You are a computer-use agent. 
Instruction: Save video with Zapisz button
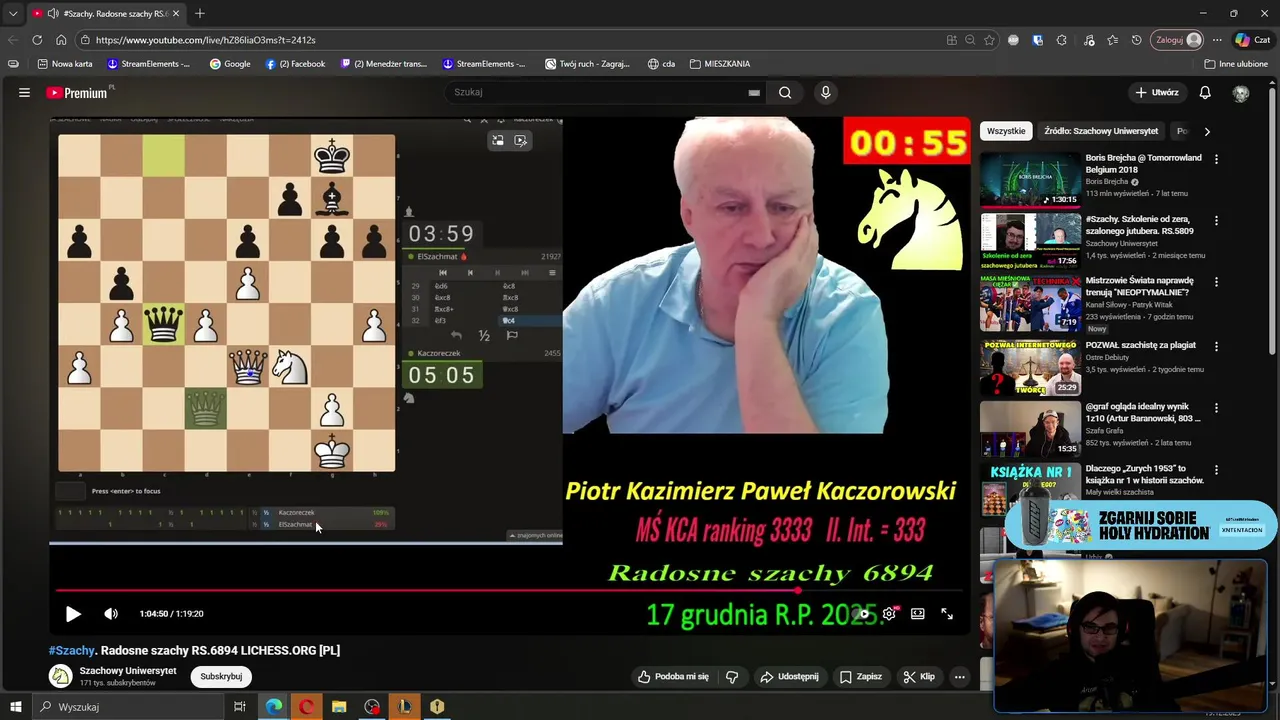point(860,677)
